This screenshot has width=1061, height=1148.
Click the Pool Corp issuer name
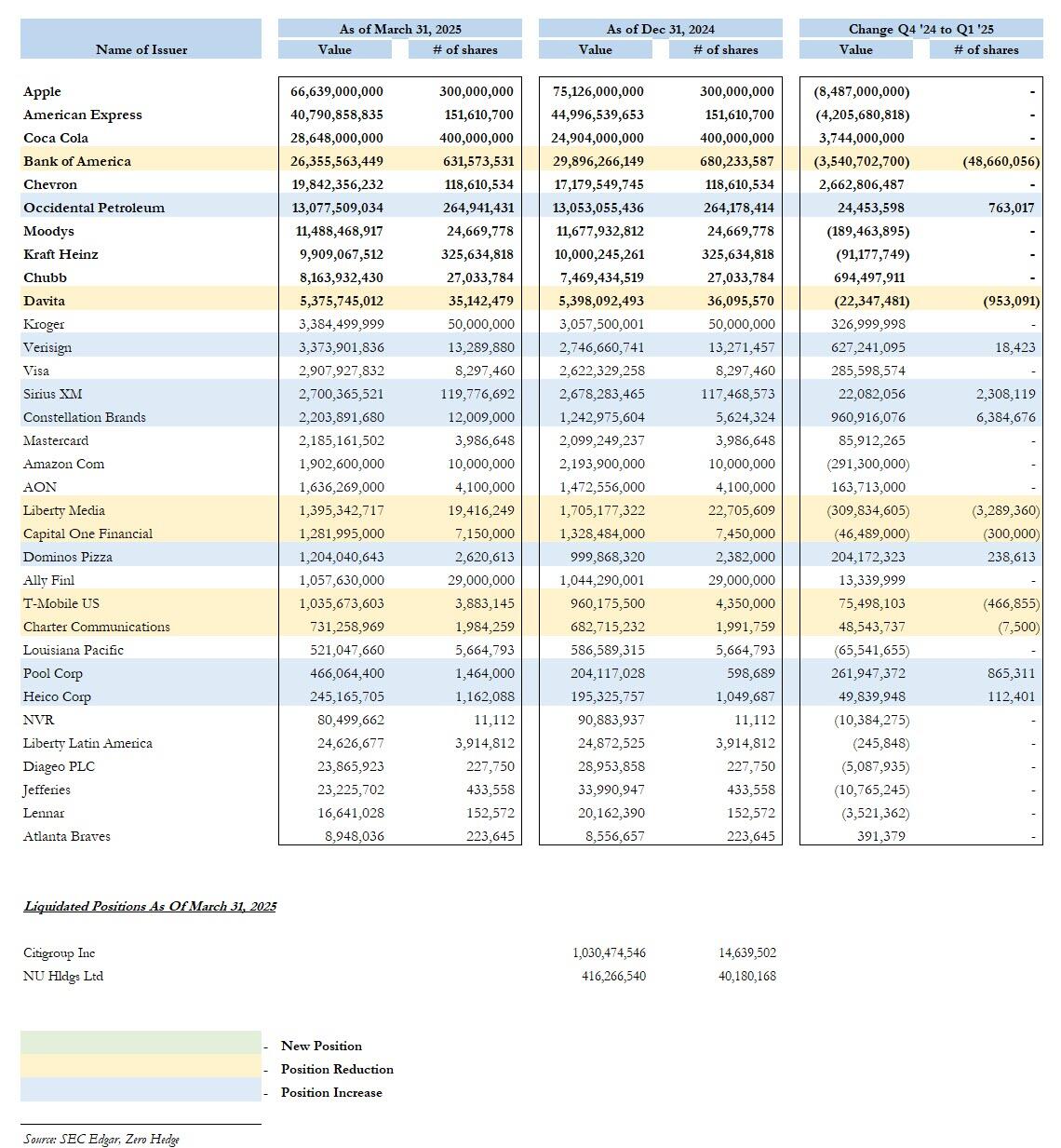click(53, 673)
